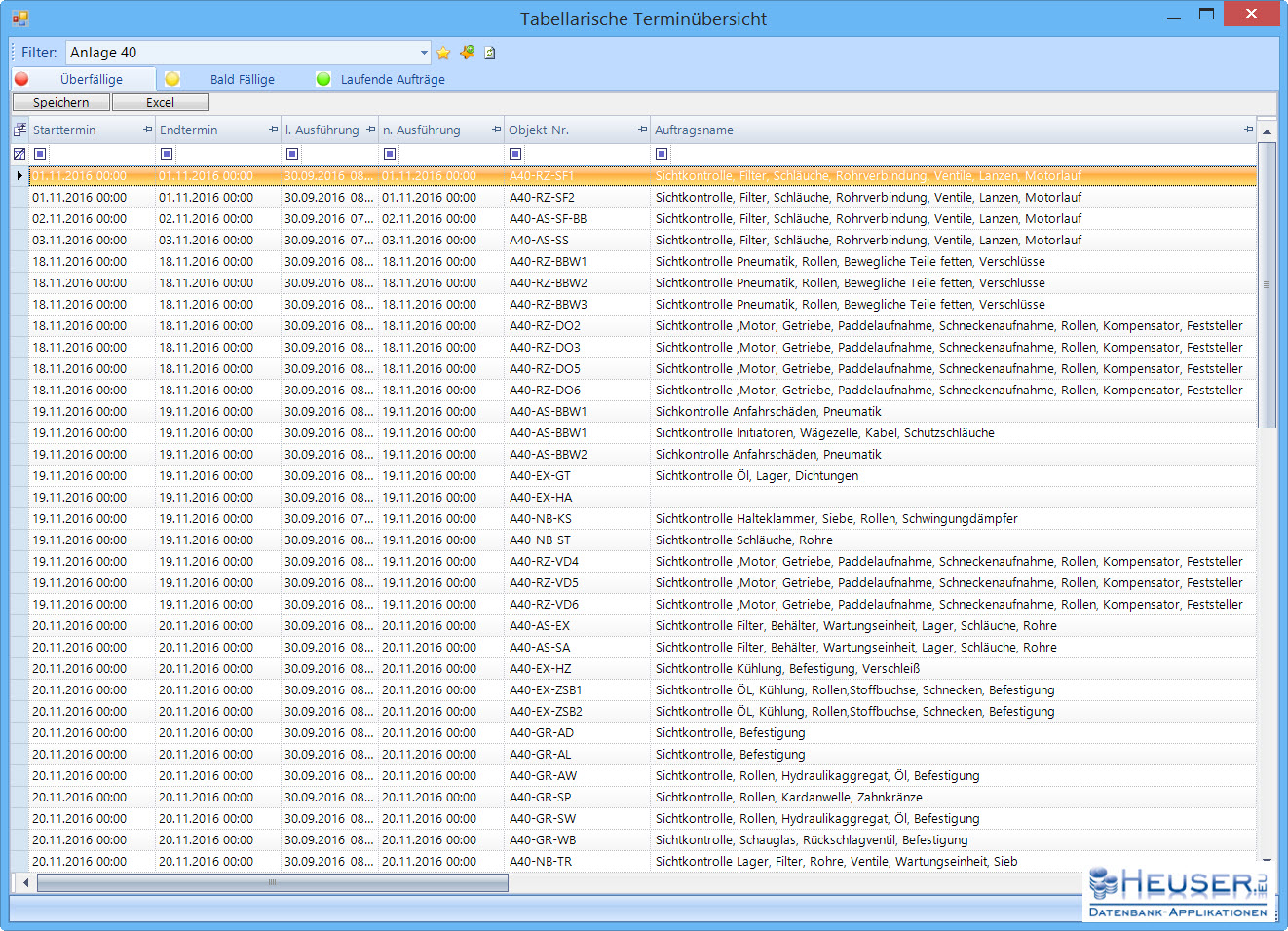Toggle the filter operator box under Auftragsname
The image size is (1288, 931).
pyautogui.click(x=662, y=154)
